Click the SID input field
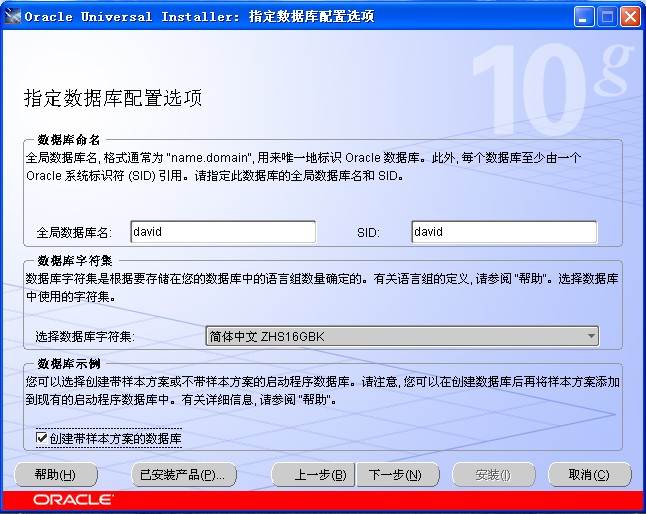The width and height of the screenshot is (646, 514). (x=504, y=232)
